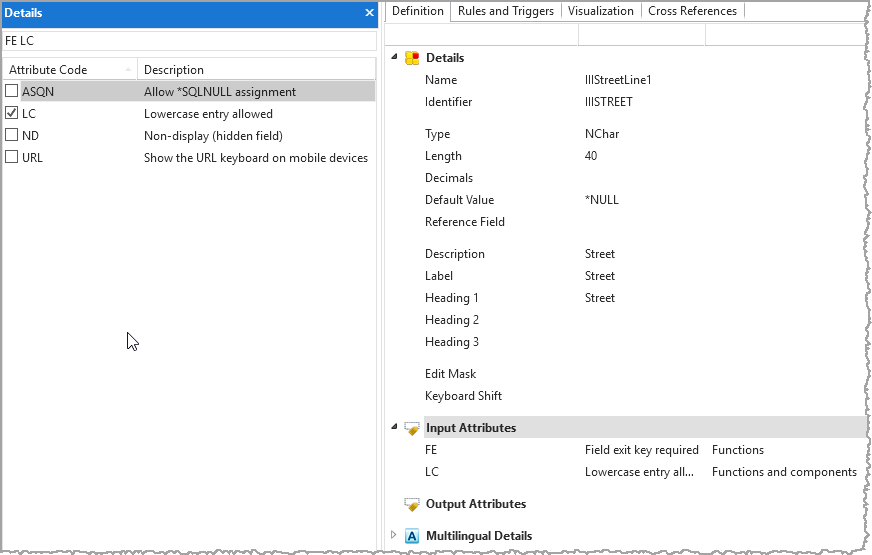Click the Output Attributes section icon

(411, 504)
